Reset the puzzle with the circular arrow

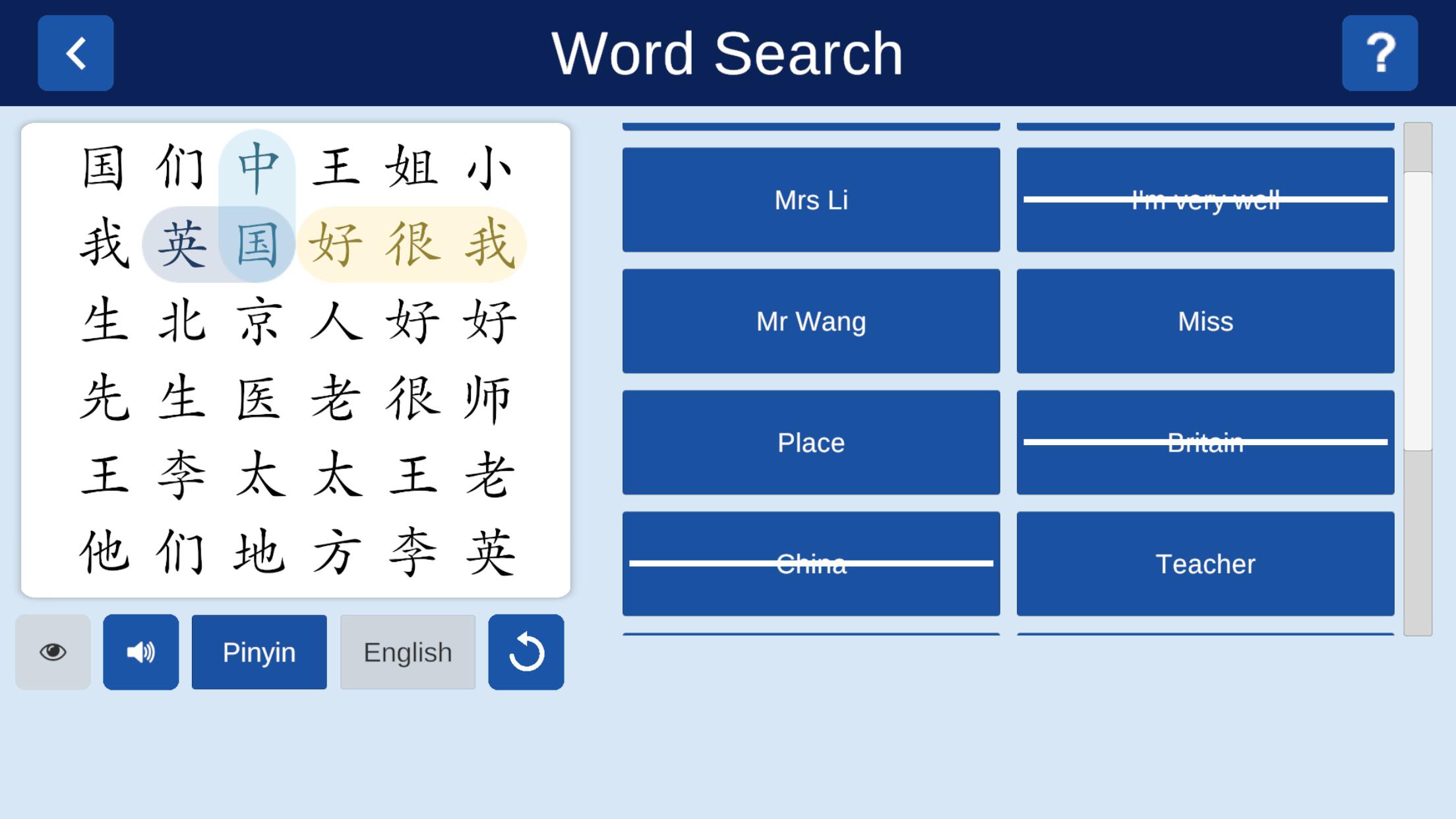click(526, 652)
